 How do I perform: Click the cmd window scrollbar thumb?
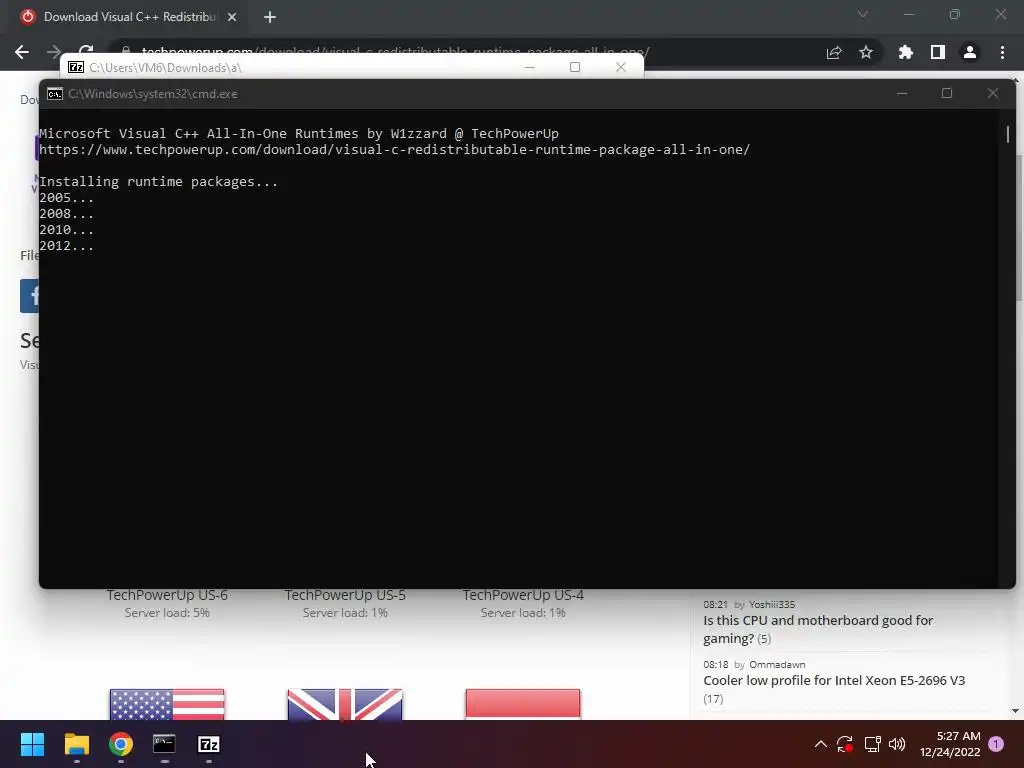point(1008,134)
